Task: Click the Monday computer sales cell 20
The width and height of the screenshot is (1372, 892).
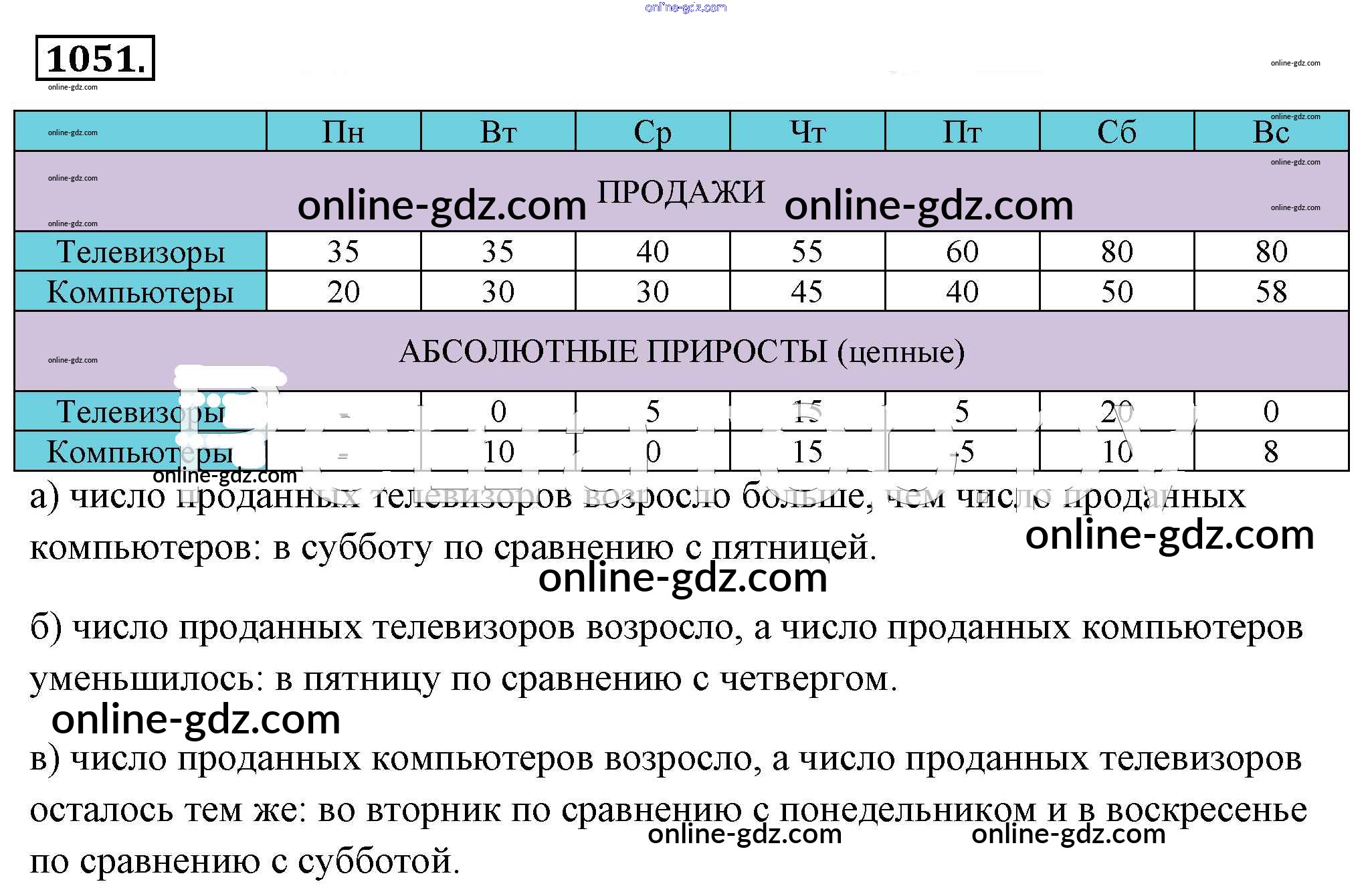Action: 343,292
